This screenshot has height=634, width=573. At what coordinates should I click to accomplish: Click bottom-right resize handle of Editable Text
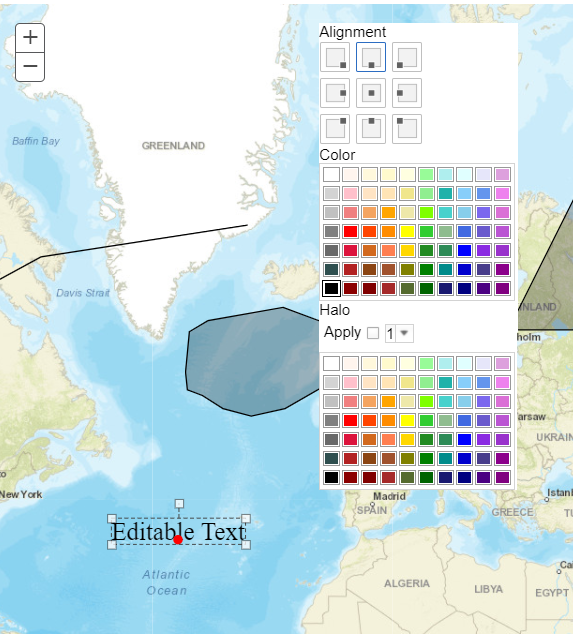coord(246,545)
